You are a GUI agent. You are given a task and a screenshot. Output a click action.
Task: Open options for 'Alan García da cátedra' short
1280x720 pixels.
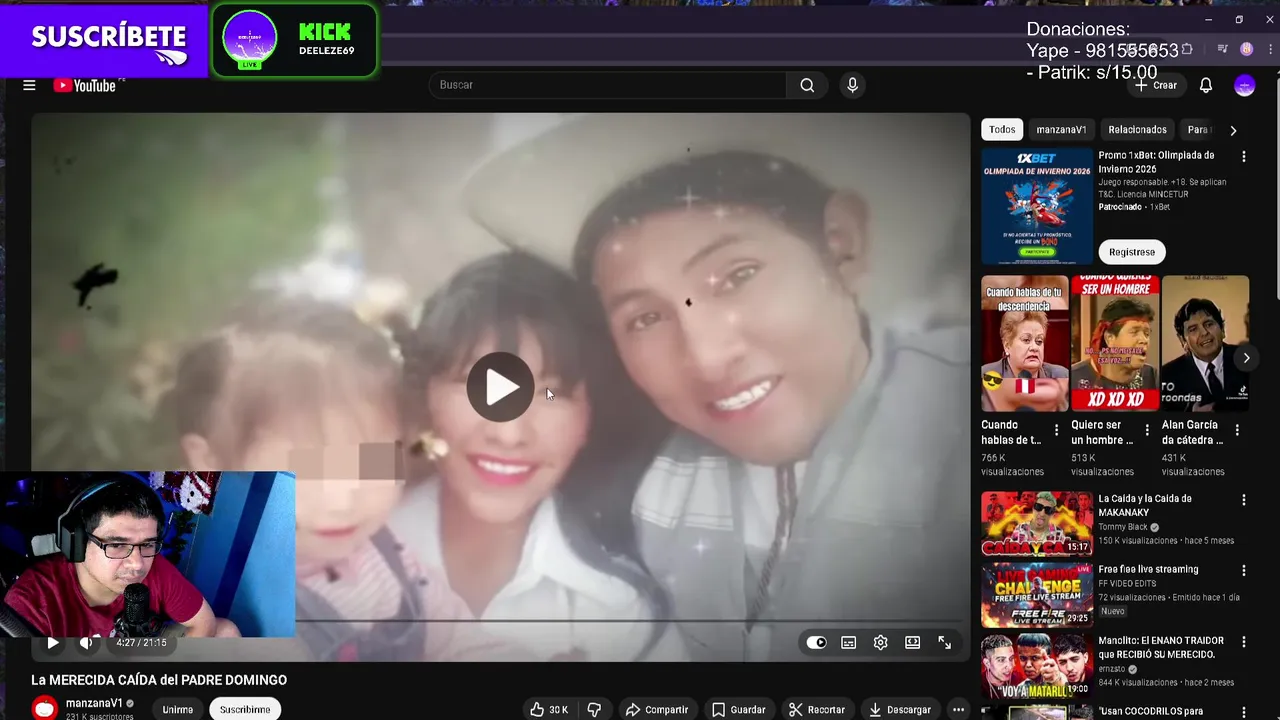click(1237, 430)
